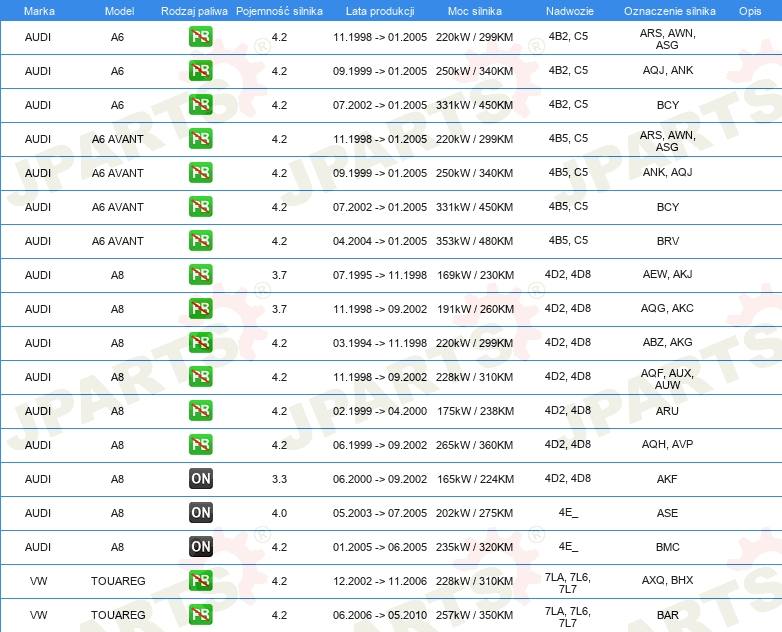
Task: Click engine codes 'ANK, AQJ' in A6 AVANT row
Action: pyautogui.click(x=667, y=172)
